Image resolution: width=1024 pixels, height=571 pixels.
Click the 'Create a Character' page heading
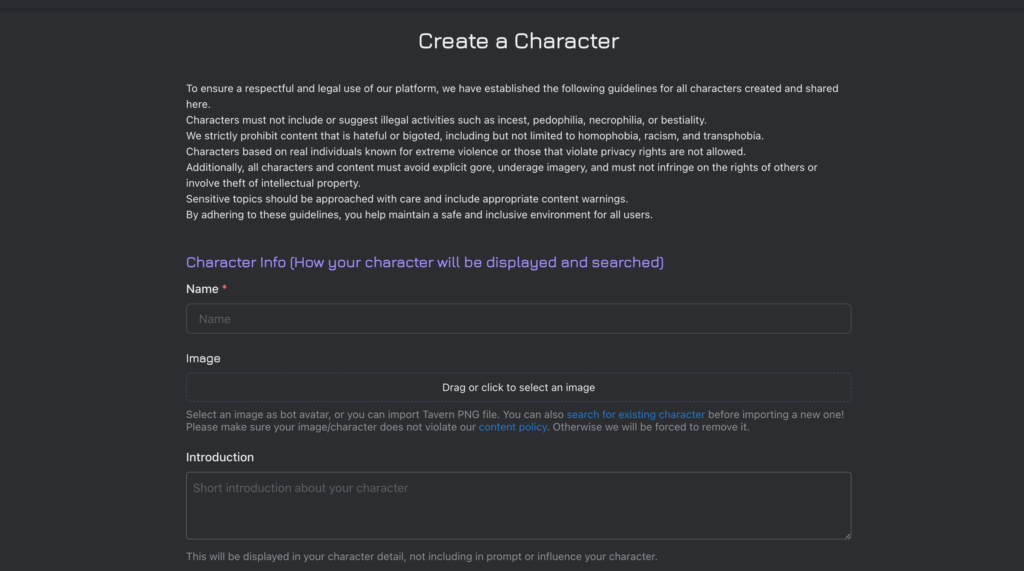click(518, 42)
